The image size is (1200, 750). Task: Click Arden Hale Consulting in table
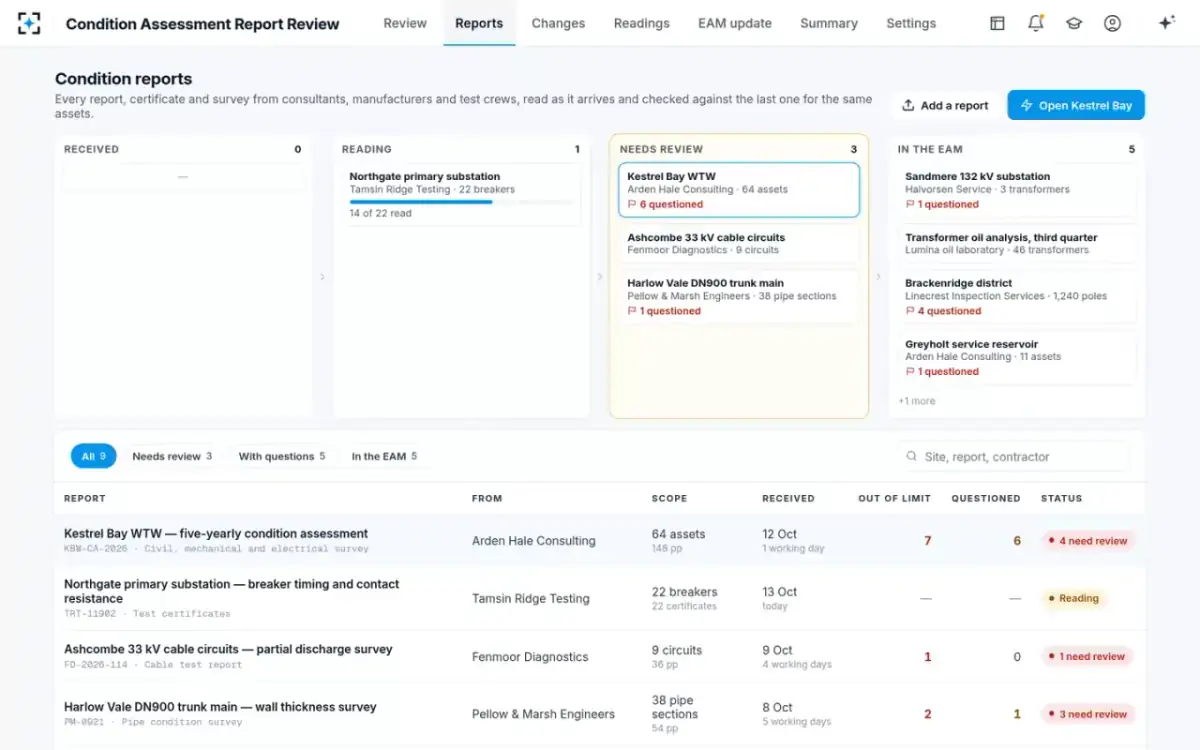pyautogui.click(x=533, y=541)
